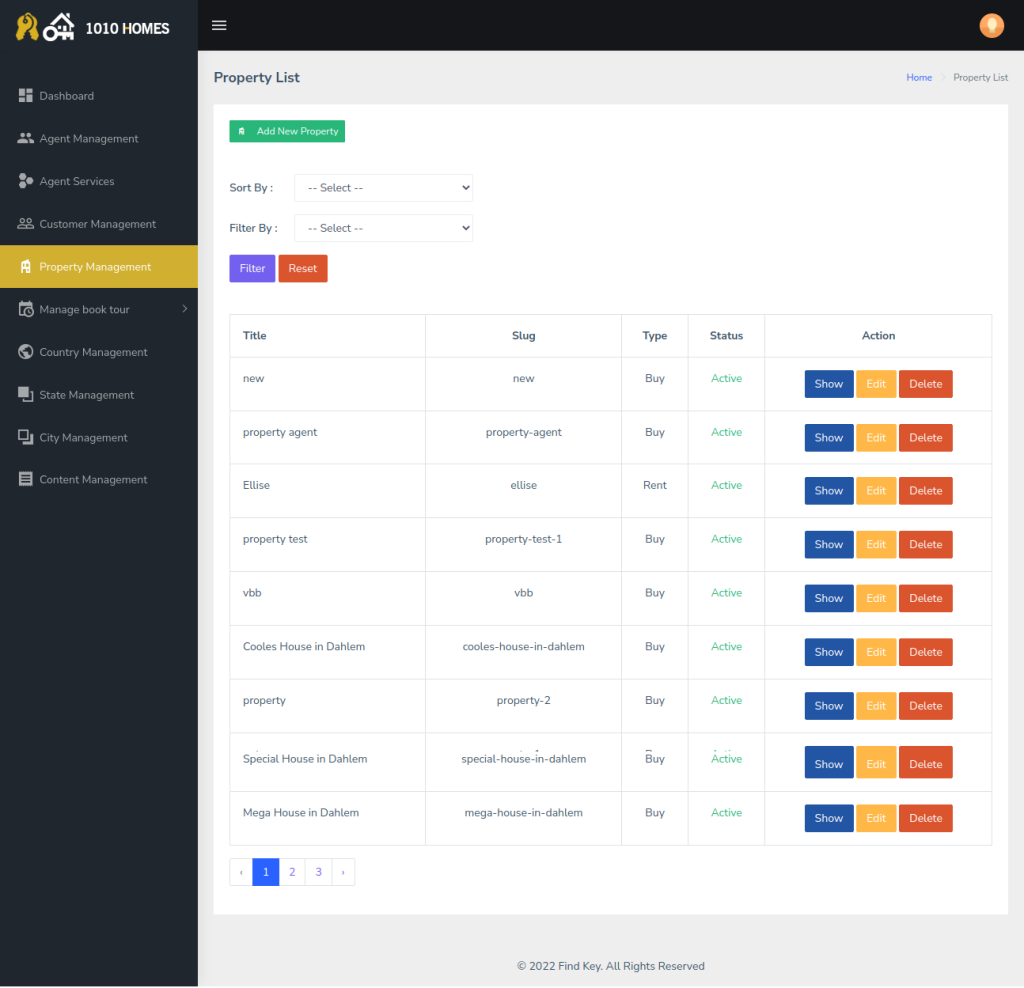Open the user avatar icon in header

click(x=990, y=26)
